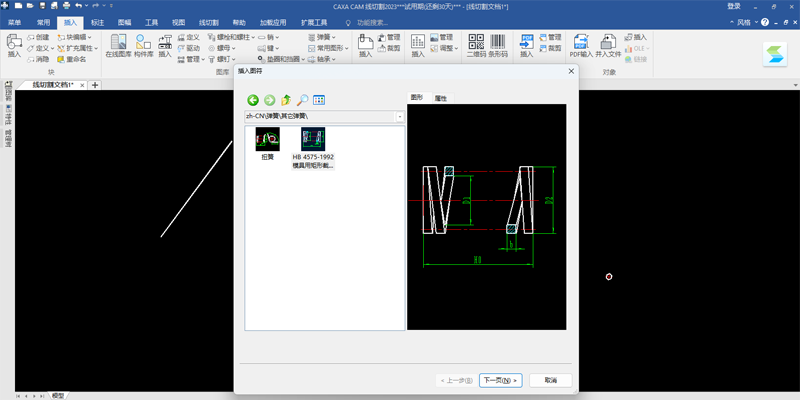Click the 取消 cancel button
Screen dimensions: 800x400
(x=551, y=381)
